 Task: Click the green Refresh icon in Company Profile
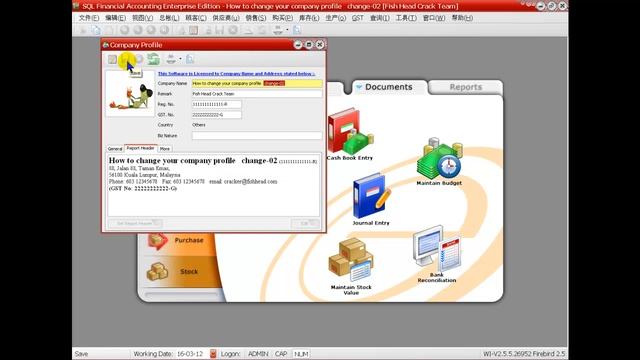[x=153, y=60]
